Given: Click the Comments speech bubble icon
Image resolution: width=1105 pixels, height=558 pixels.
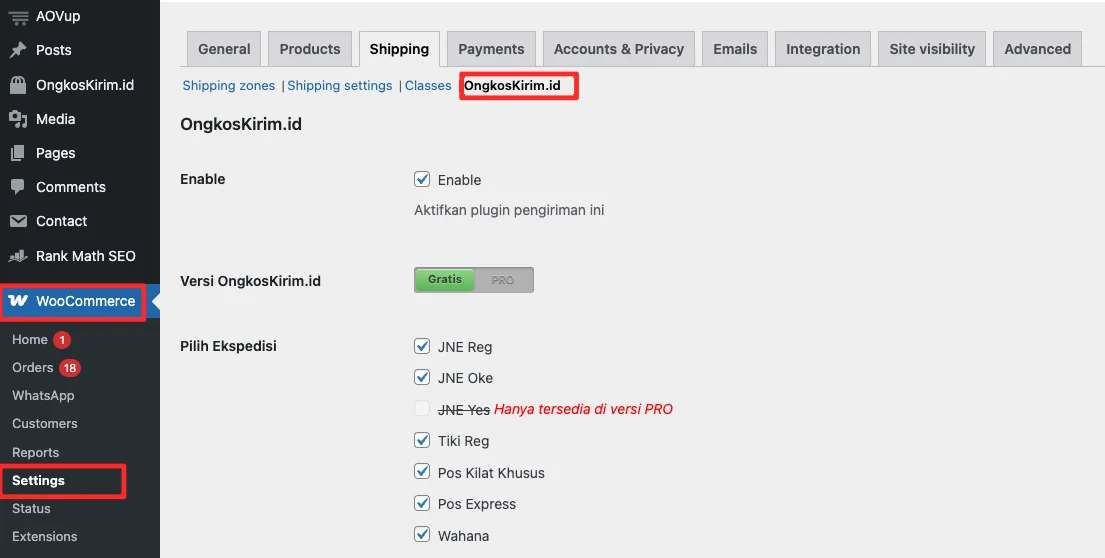Looking at the screenshot, I should coord(18,187).
